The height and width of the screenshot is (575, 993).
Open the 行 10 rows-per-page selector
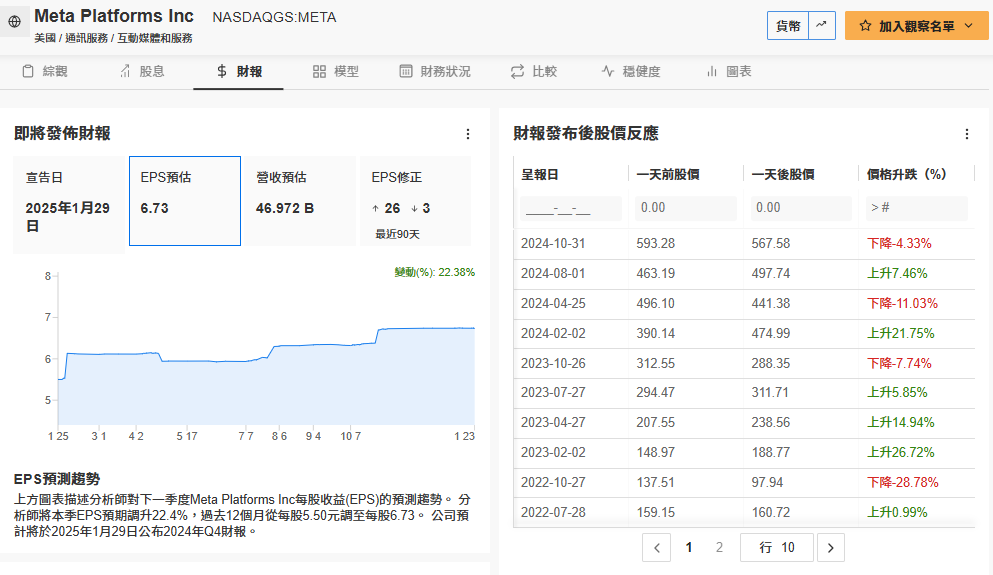[776, 548]
